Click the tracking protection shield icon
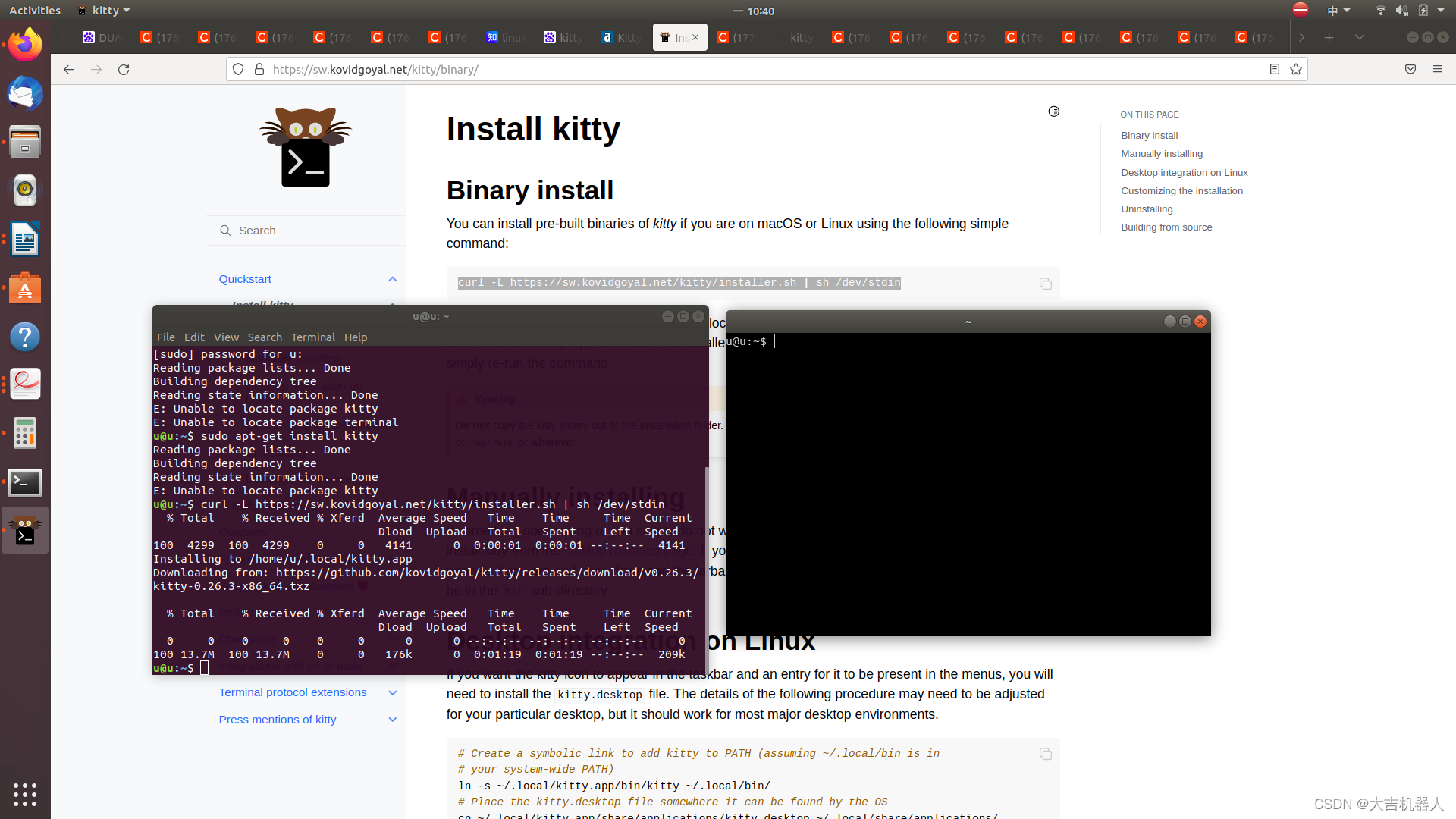Viewport: 1456px width, 819px height. (x=238, y=69)
